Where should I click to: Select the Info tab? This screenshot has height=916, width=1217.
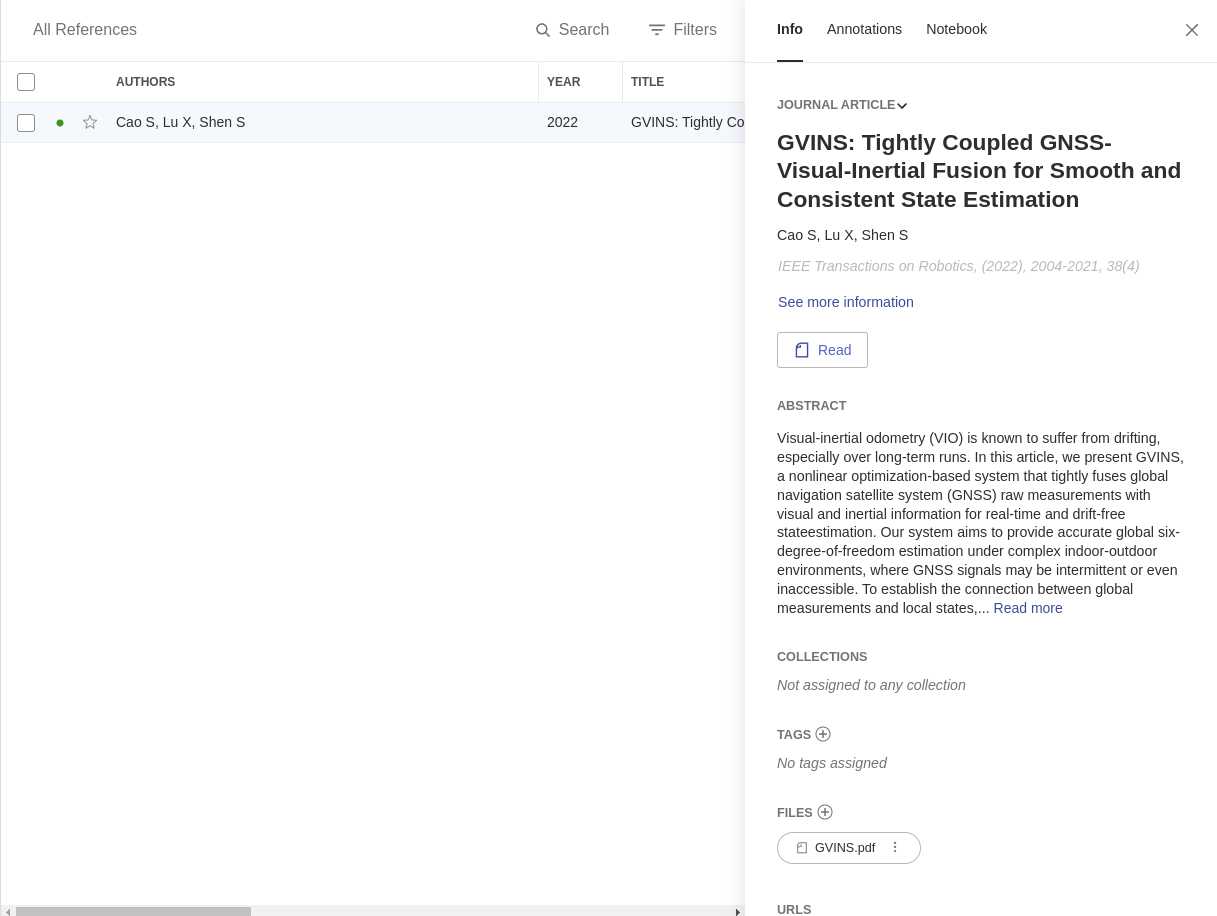pyautogui.click(x=790, y=29)
